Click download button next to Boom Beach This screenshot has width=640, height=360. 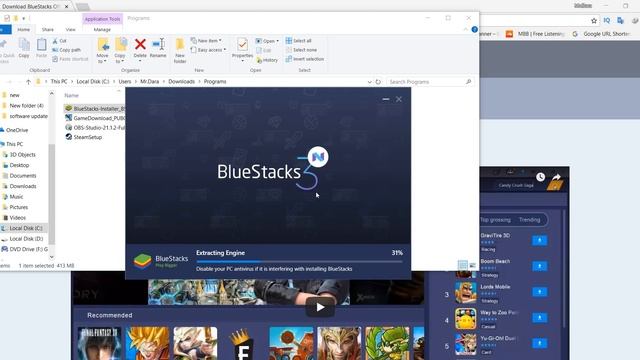(x=540, y=266)
